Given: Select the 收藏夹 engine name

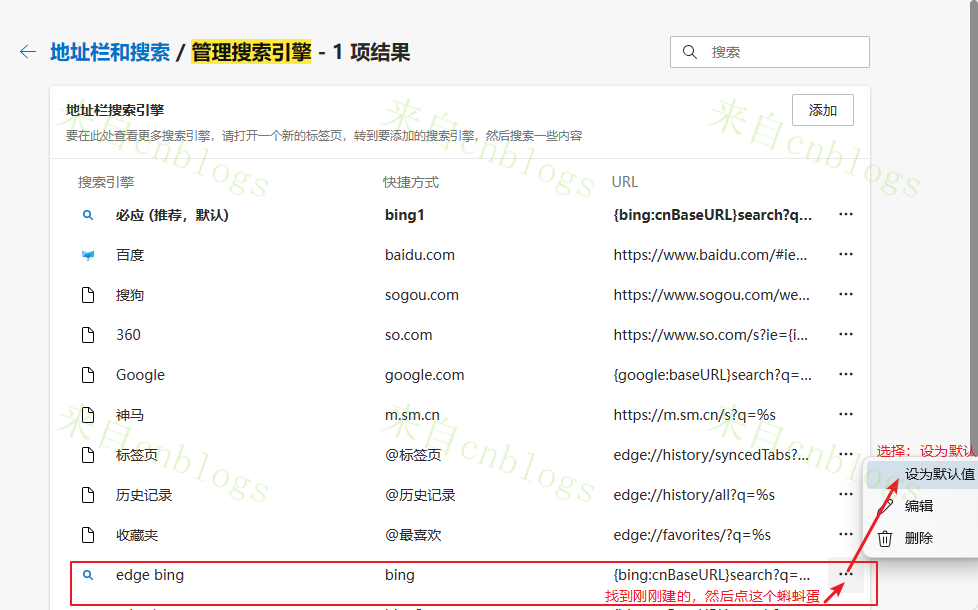Looking at the screenshot, I should point(137,535).
